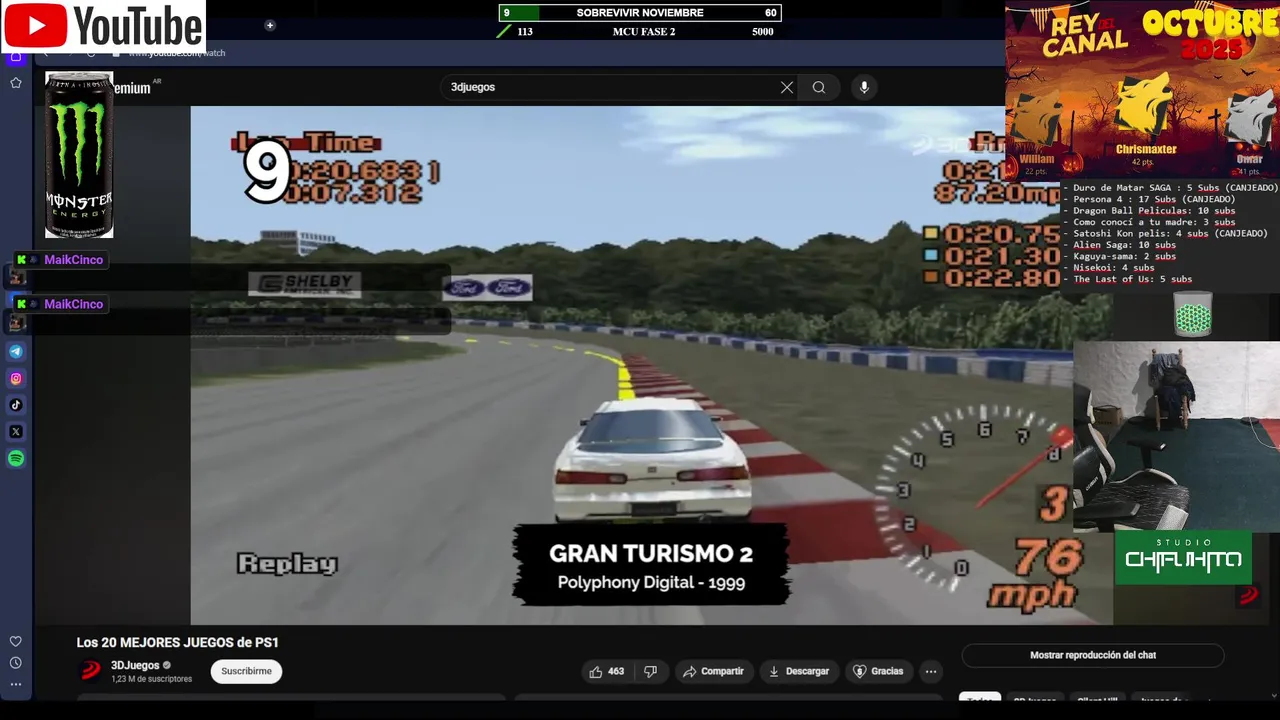Click the heart icon in browser sidebar
Image resolution: width=1280 pixels, height=720 pixels.
pos(16,641)
